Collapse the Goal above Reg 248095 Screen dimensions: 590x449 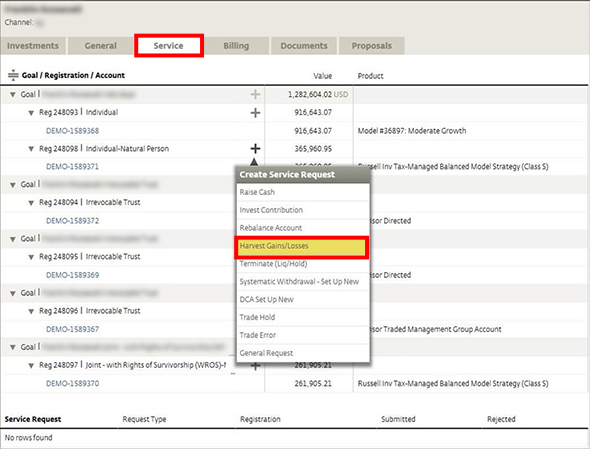tap(13, 239)
